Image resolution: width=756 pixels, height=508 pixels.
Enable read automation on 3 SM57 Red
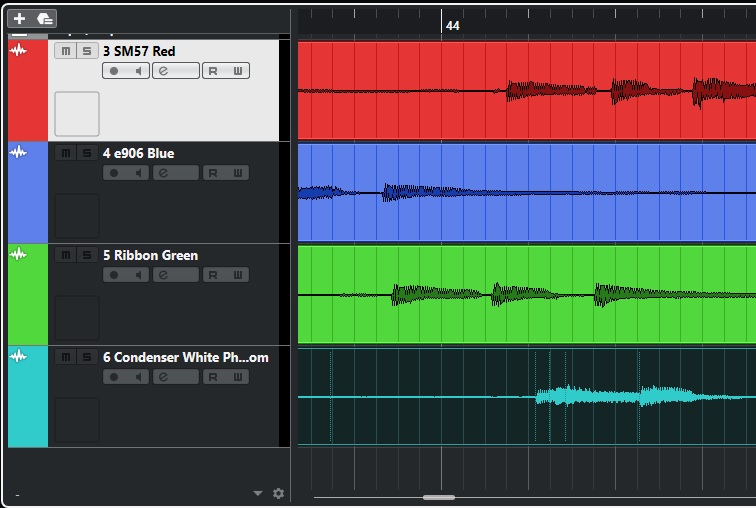point(213,71)
